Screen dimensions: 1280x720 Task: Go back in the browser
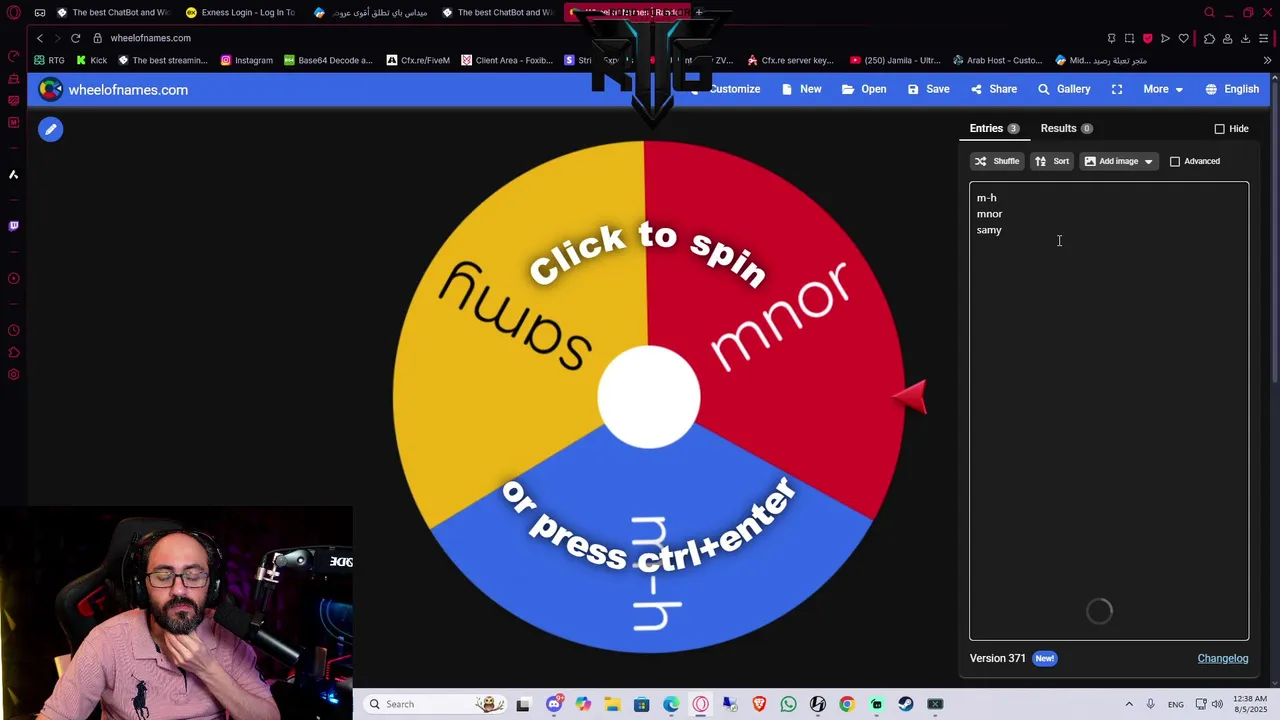coord(40,38)
